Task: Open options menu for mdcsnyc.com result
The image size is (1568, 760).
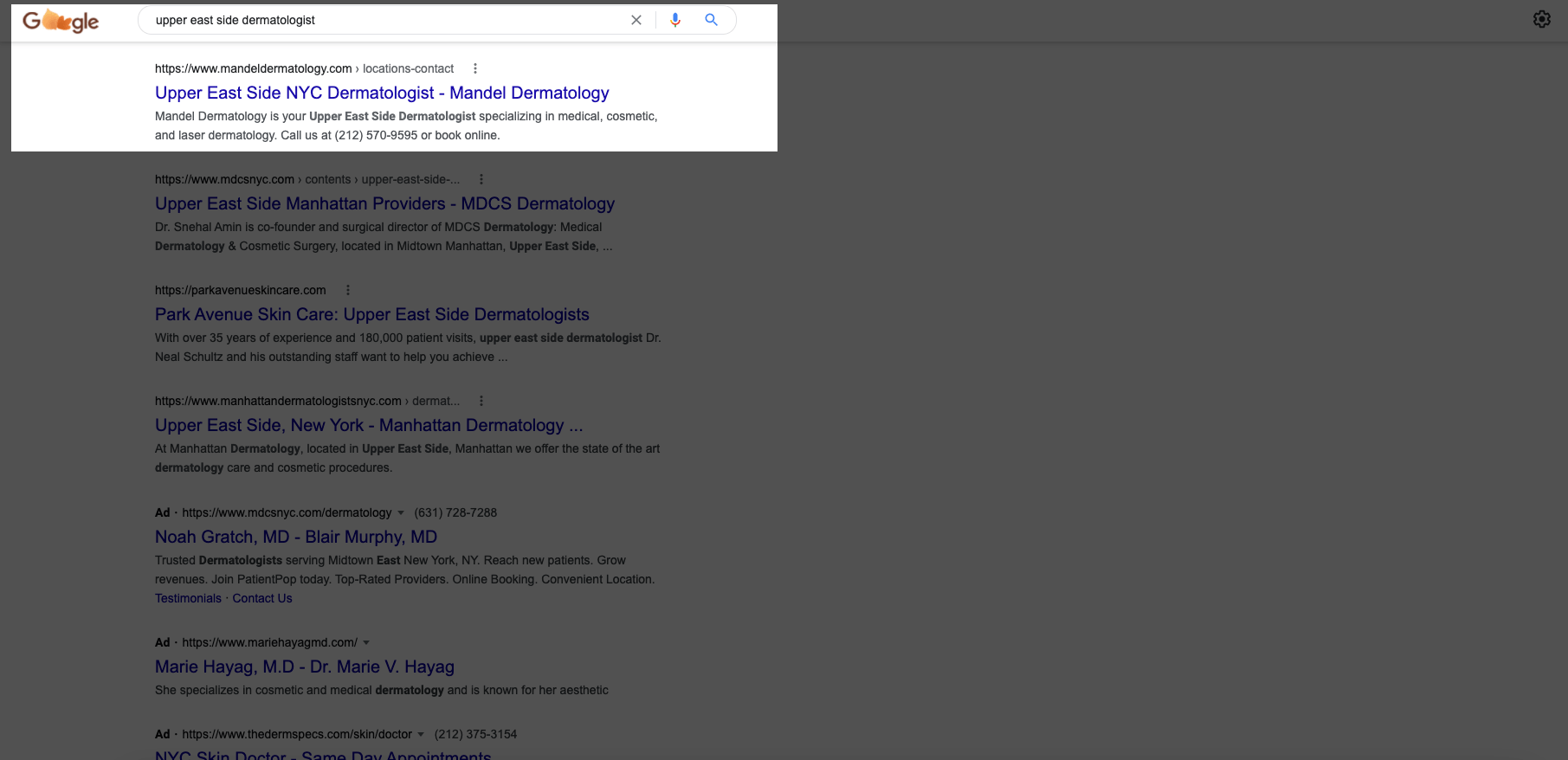Action: (481, 179)
